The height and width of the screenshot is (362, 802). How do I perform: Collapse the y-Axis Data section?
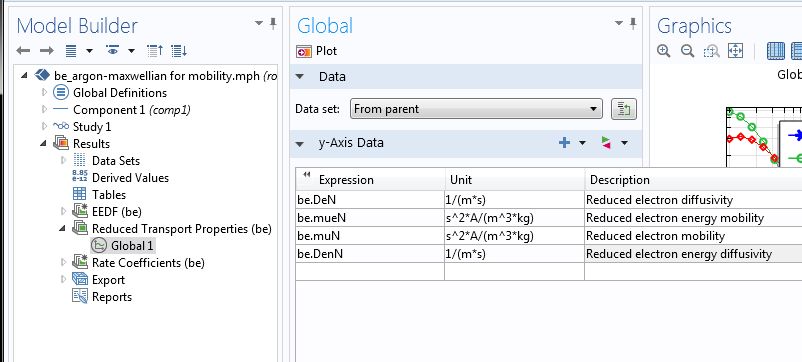(x=300, y=143)
